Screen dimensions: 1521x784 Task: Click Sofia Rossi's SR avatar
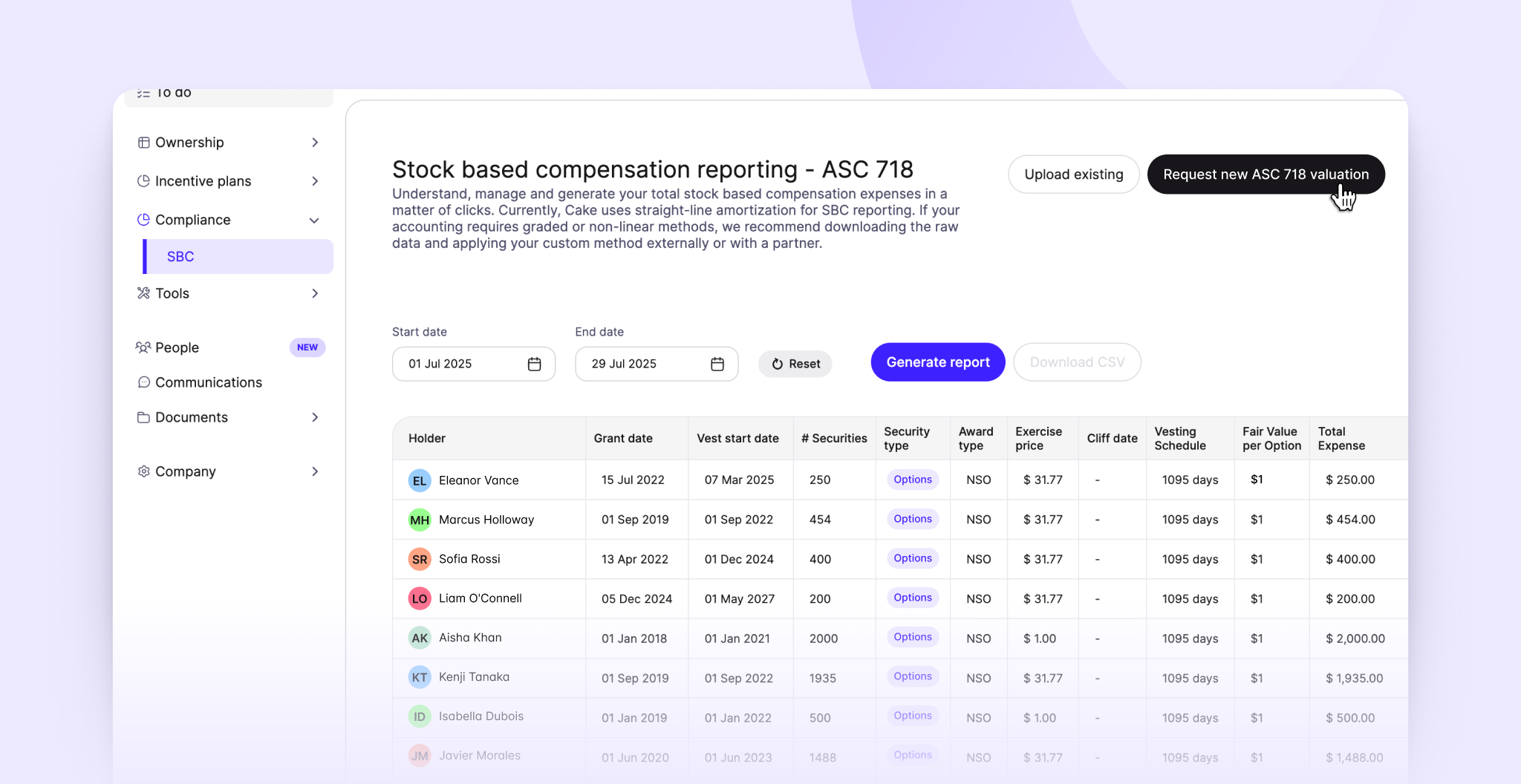coord(420,559)
